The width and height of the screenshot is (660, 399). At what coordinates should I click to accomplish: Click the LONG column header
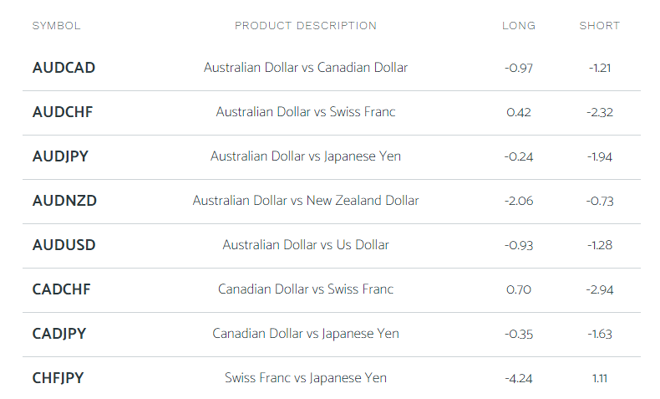point(519,26)
